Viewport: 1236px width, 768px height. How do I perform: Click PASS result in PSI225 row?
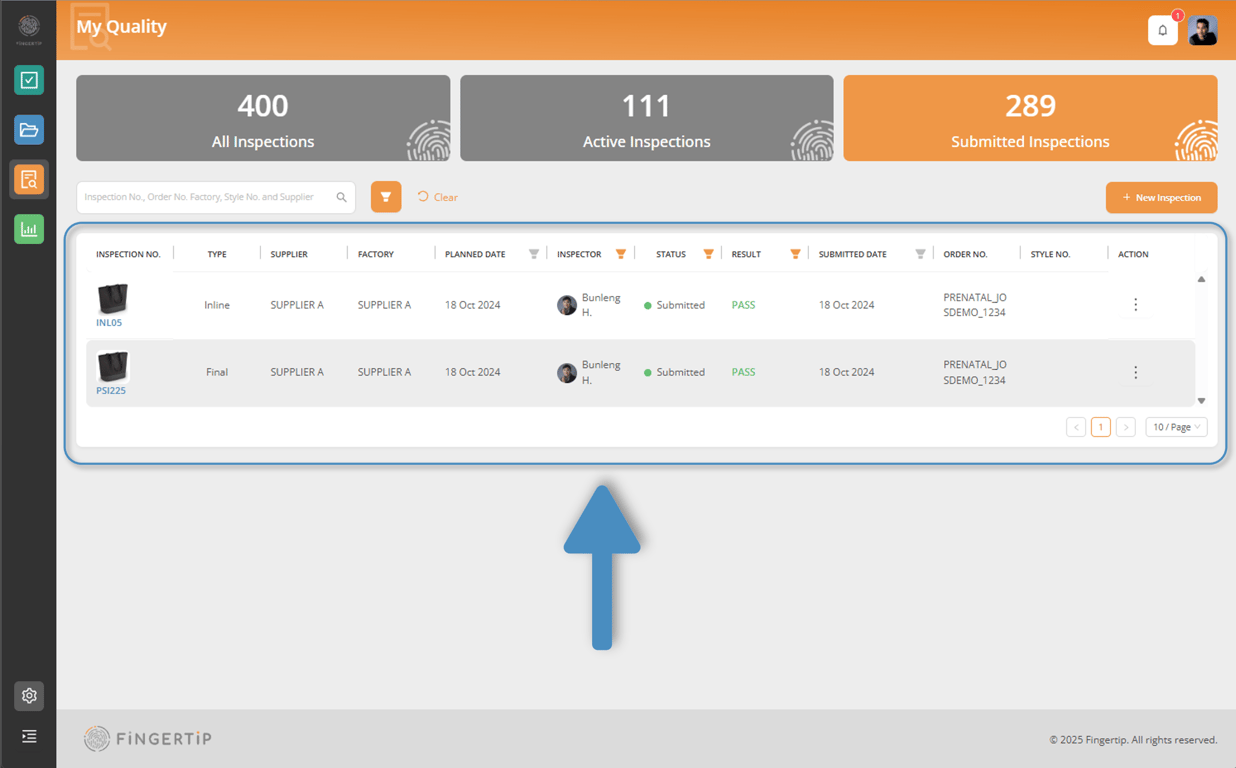point(743,372)
